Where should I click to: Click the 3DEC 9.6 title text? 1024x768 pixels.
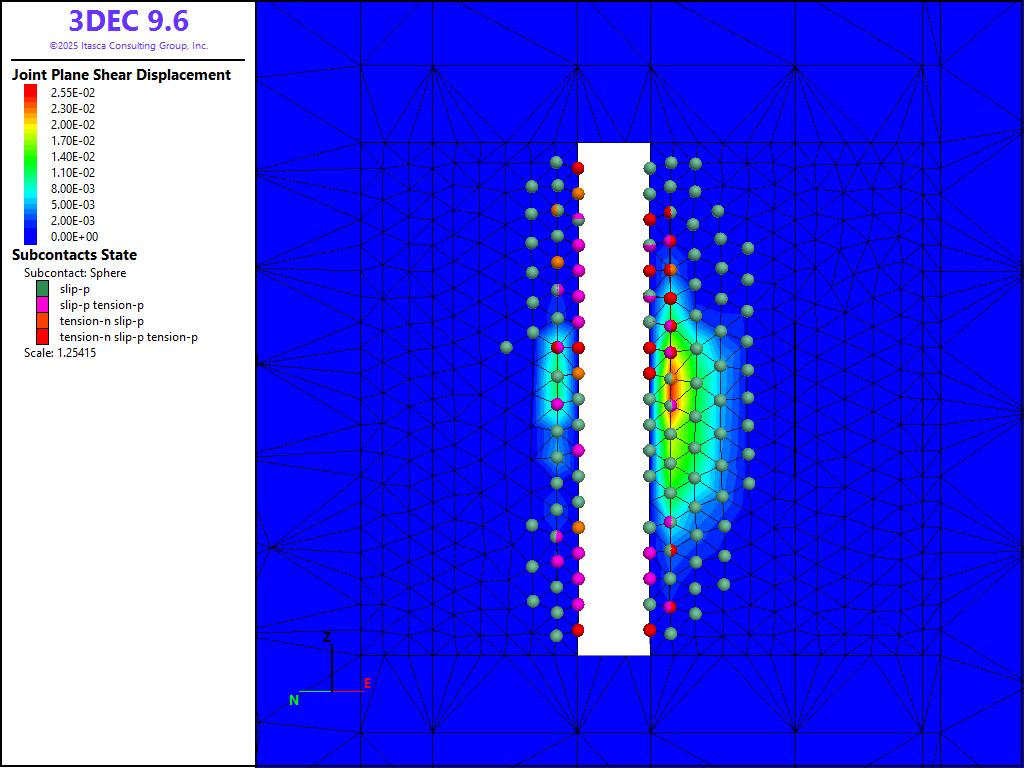pos(128,21)
